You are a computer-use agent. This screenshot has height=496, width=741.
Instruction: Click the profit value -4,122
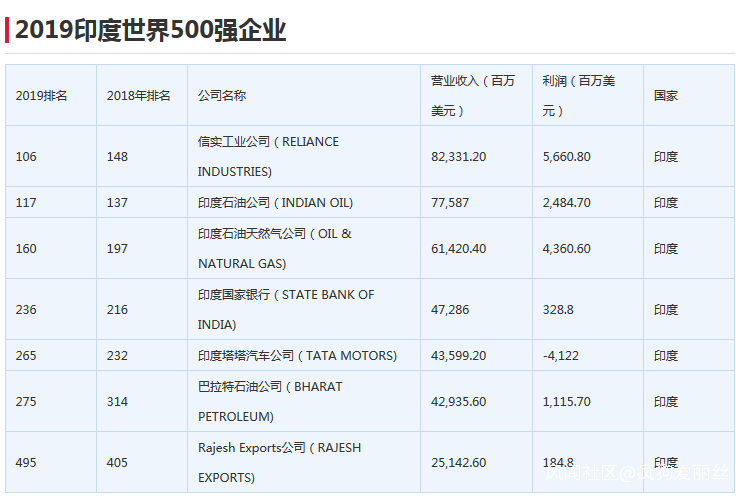560,355
